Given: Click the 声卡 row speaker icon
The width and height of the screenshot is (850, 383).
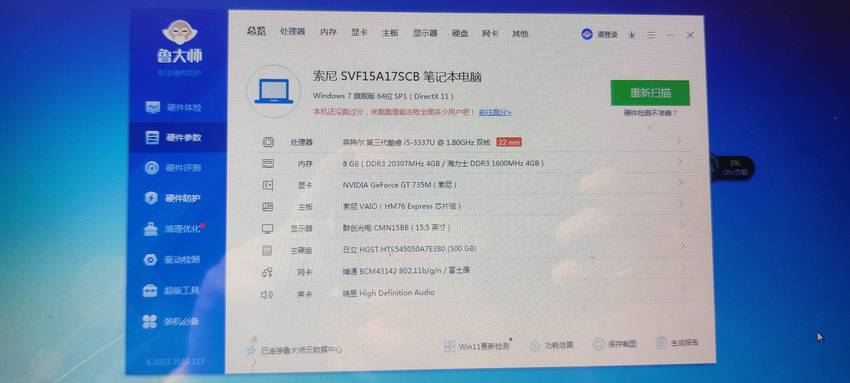Looking at the screenshot, I should click(266, 295).
